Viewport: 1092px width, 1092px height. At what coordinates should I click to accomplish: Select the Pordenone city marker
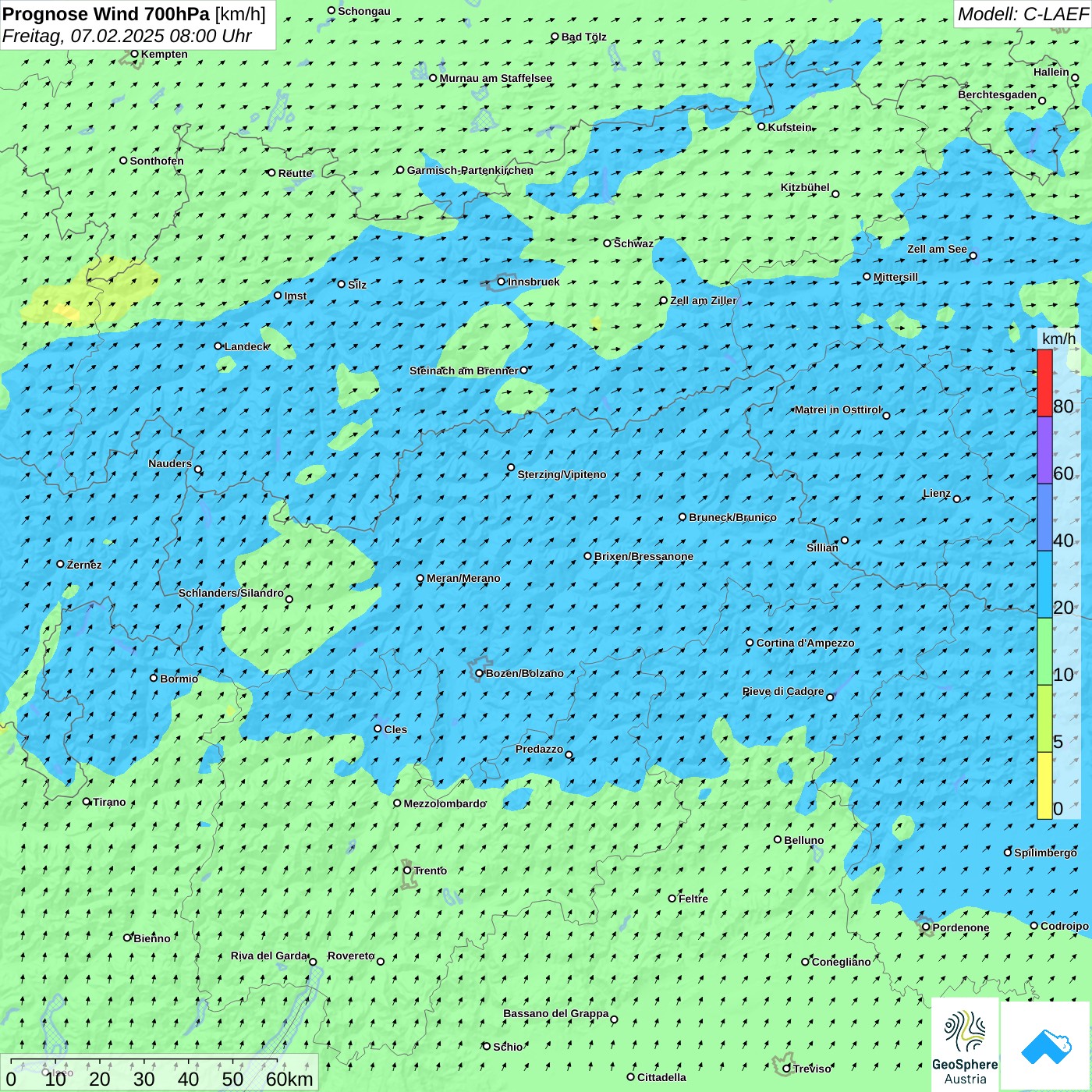tap(927, 927)
